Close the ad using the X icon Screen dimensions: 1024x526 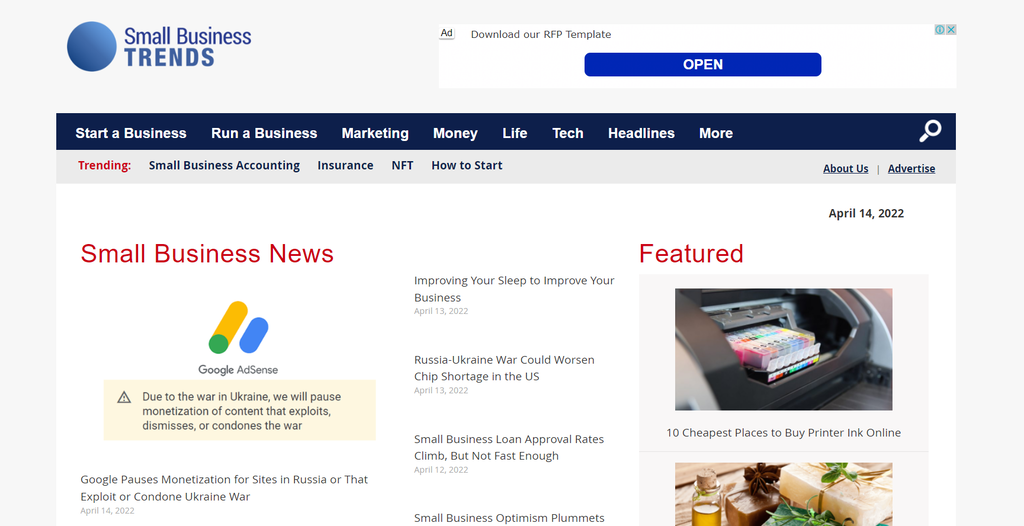[x=951, y=30]
